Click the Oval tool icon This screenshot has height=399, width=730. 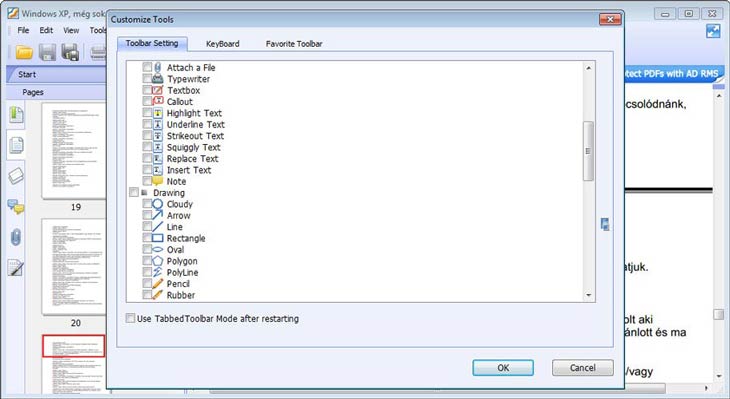tap(158, 250)
